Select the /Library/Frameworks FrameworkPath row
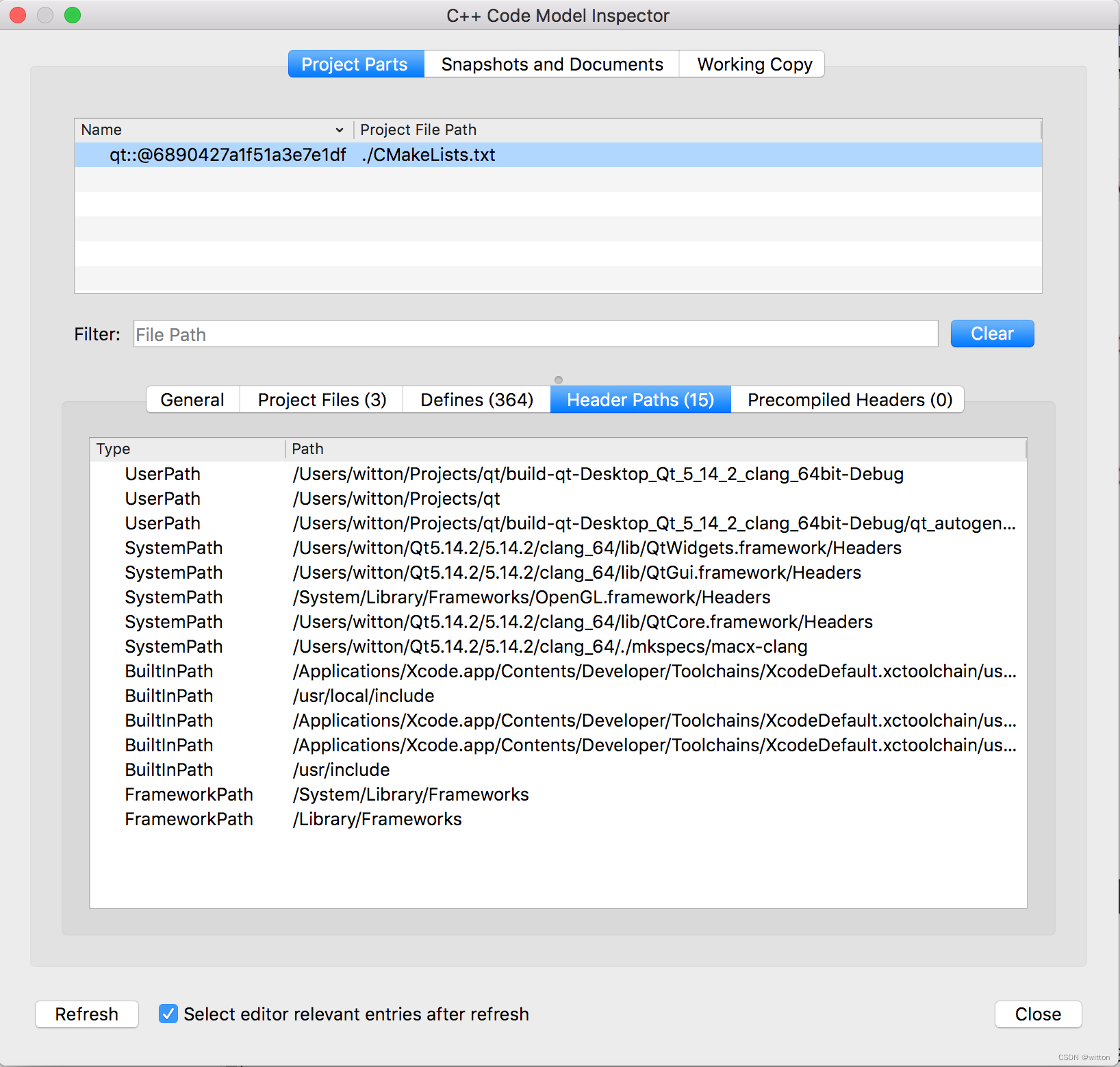 377,820
